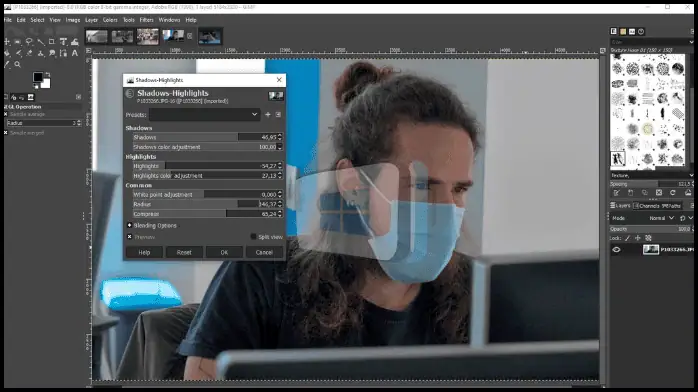Reset colors to default black and white

pyautogui.click(x=36, y=86)
